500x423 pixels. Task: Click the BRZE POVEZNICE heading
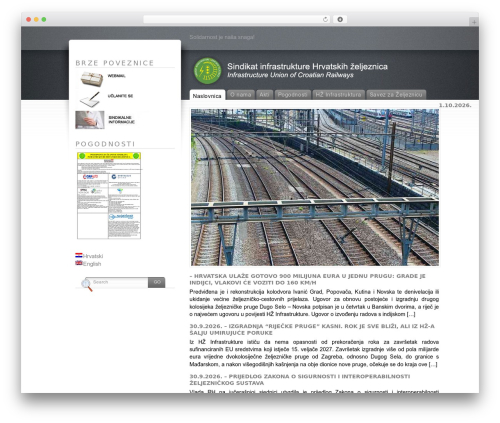click(x=115, y=63)
